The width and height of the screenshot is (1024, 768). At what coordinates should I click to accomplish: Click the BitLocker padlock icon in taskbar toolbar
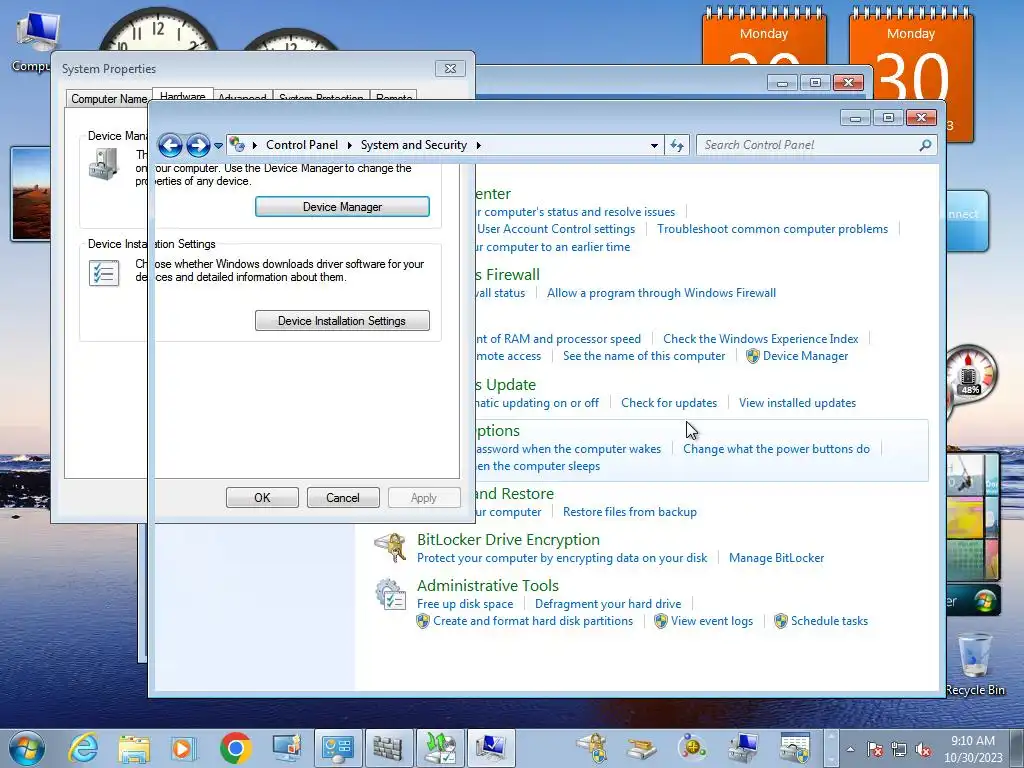click(x=594, y=748)
